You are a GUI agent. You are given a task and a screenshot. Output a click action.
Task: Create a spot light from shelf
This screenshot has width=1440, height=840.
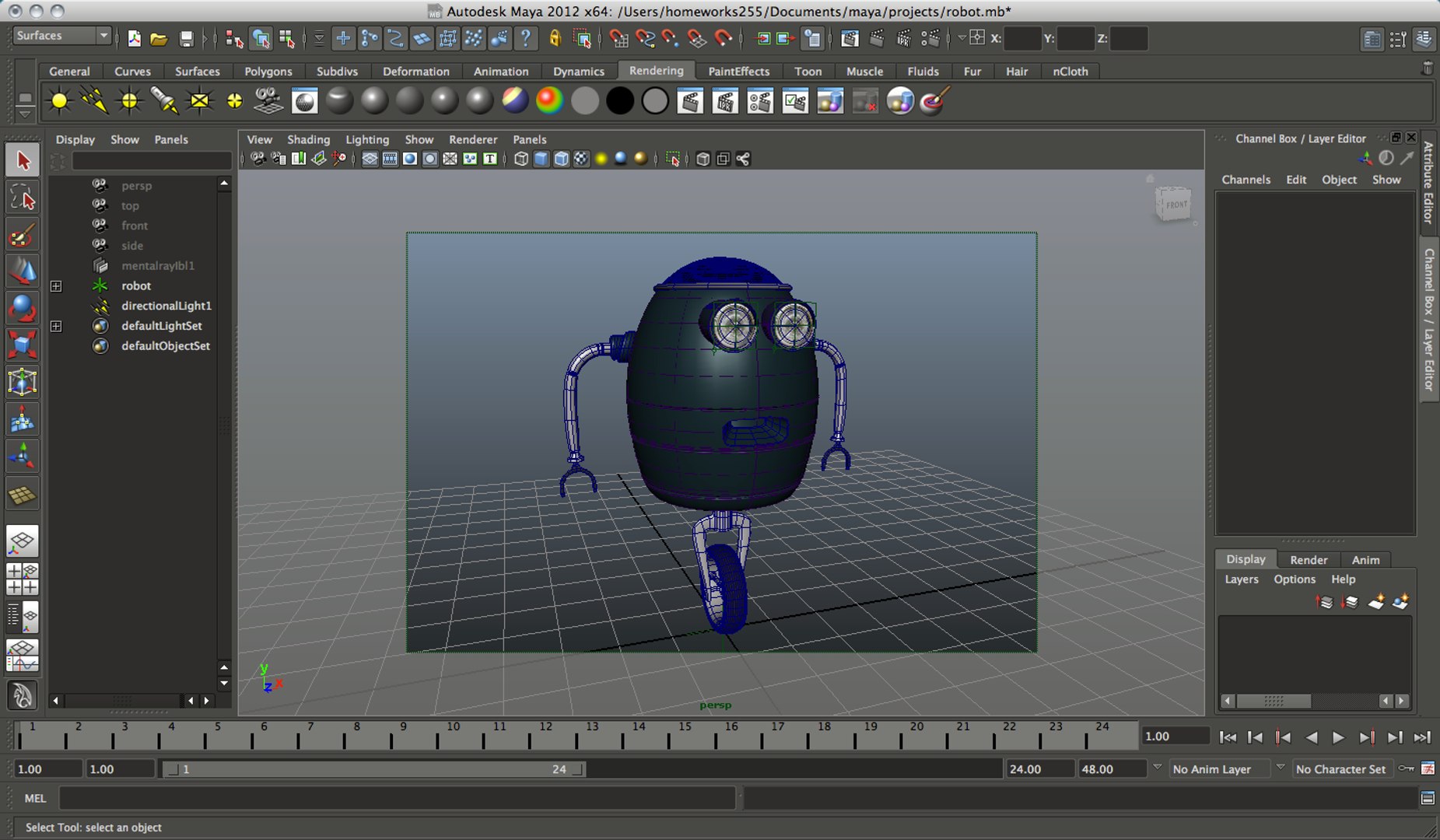tap(164, 101)
